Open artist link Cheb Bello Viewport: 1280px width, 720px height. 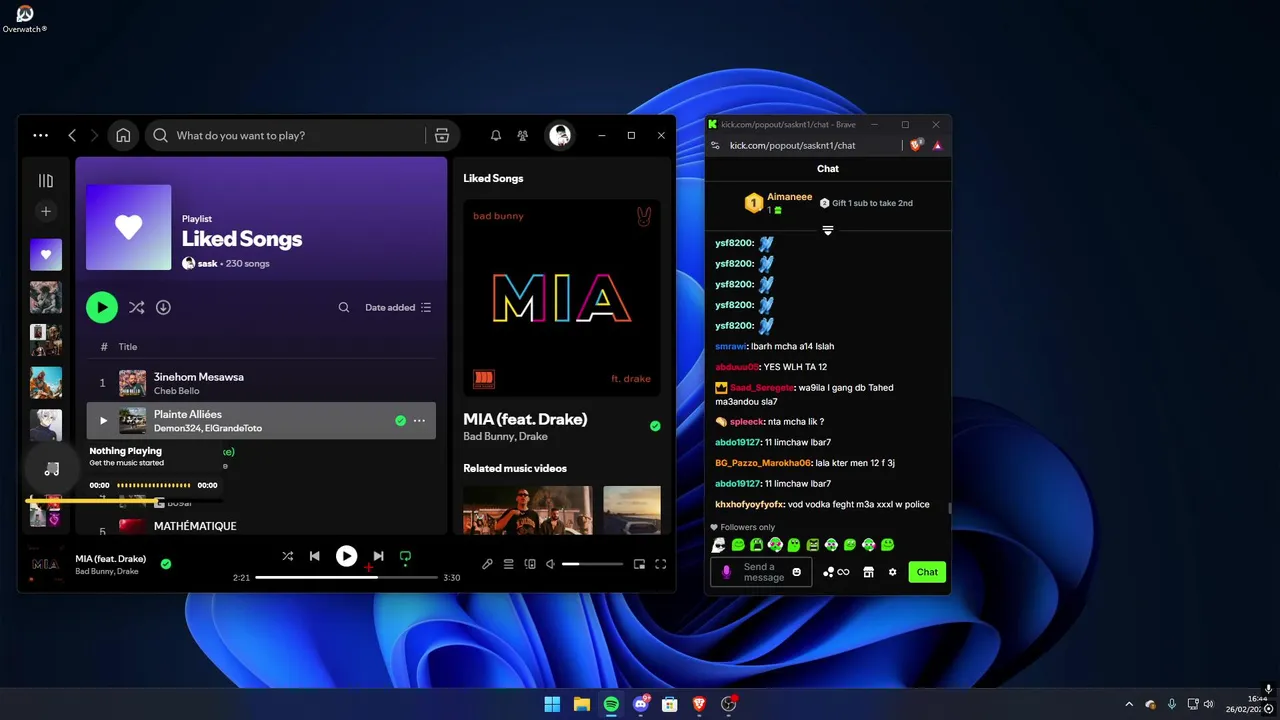click(x=176, y=391)
